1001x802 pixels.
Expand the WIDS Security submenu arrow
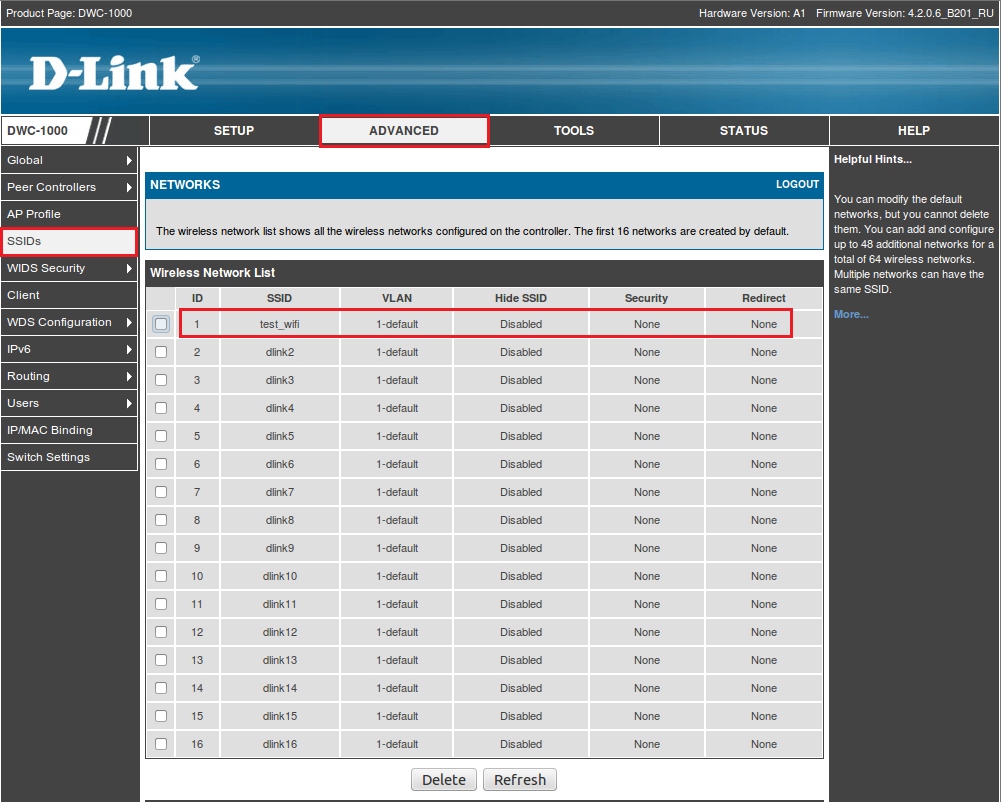click(129, 268)
